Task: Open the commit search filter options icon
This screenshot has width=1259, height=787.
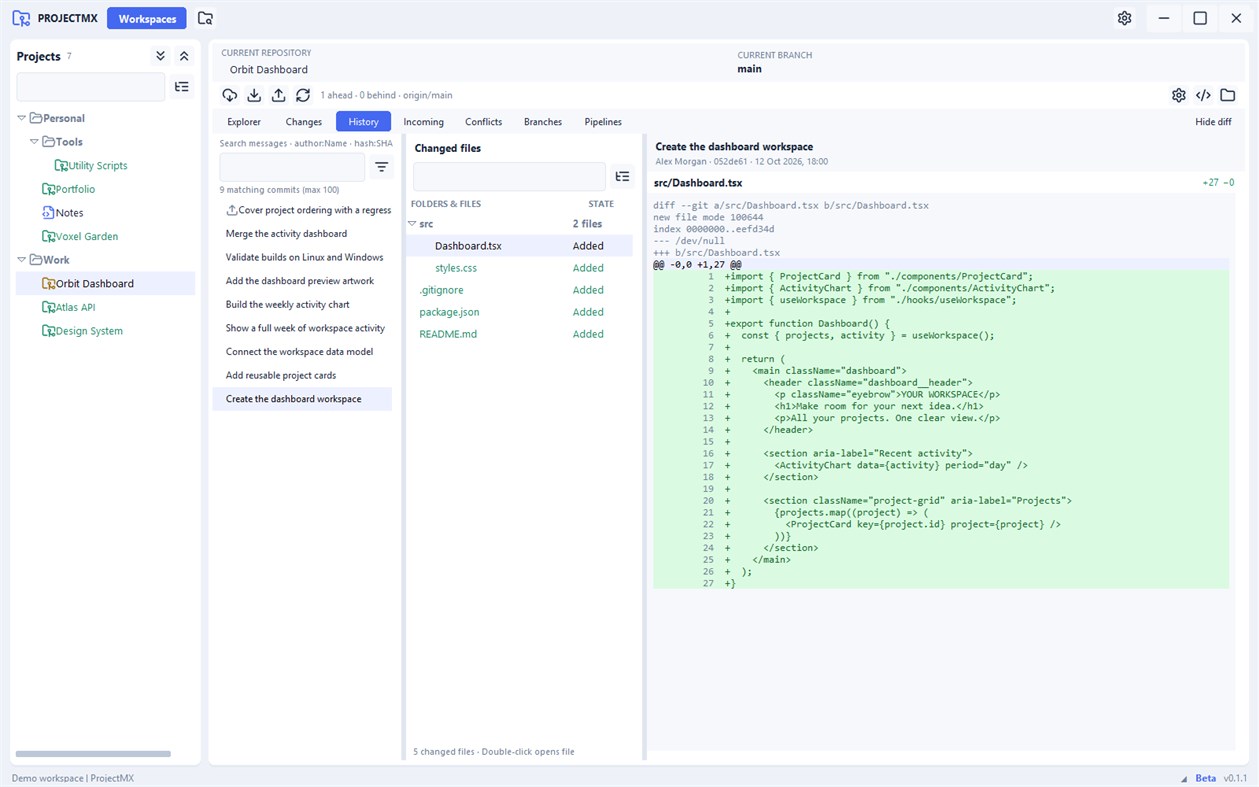Action: [x=382, y=167]
